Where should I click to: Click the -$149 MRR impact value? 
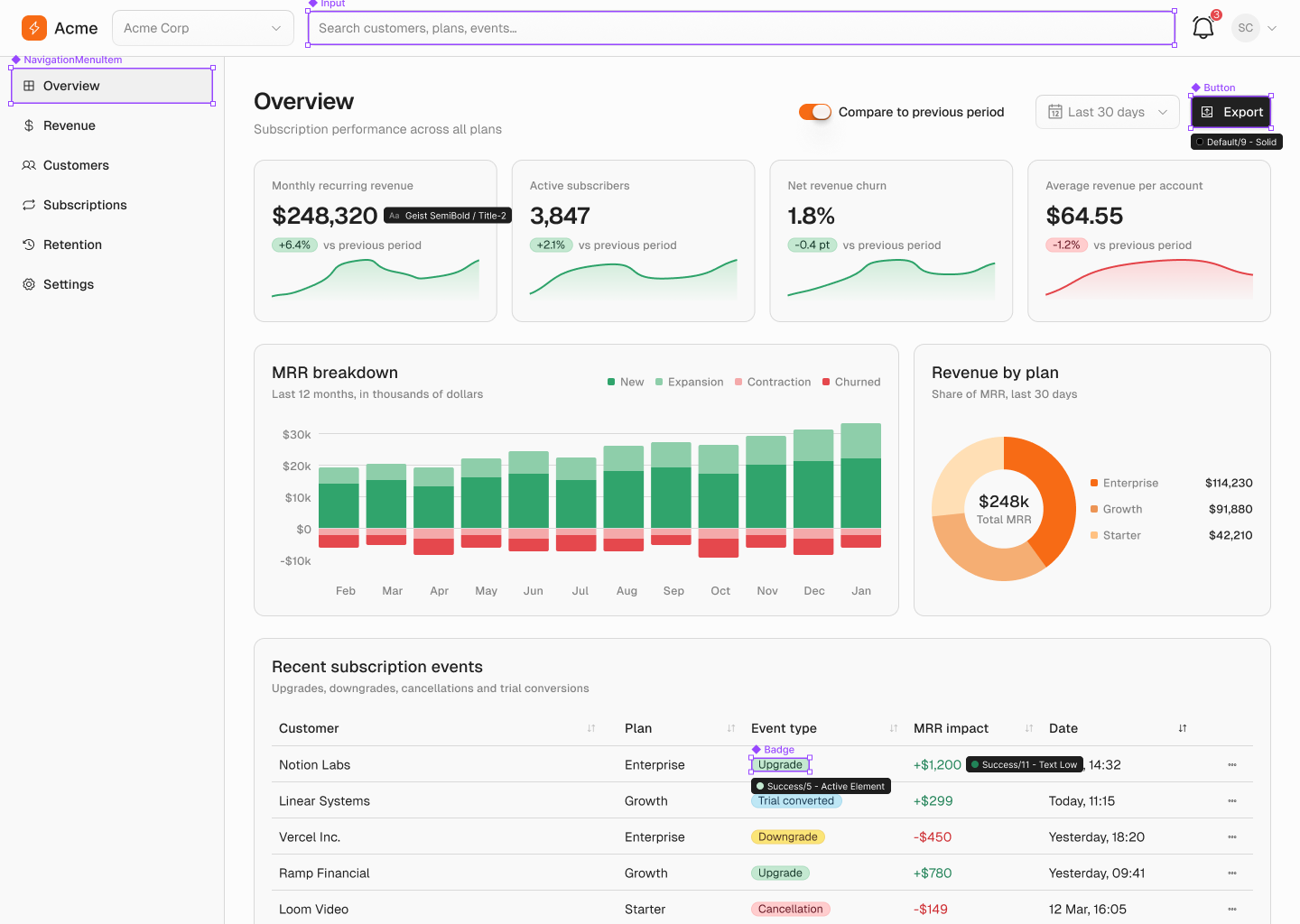931,910
